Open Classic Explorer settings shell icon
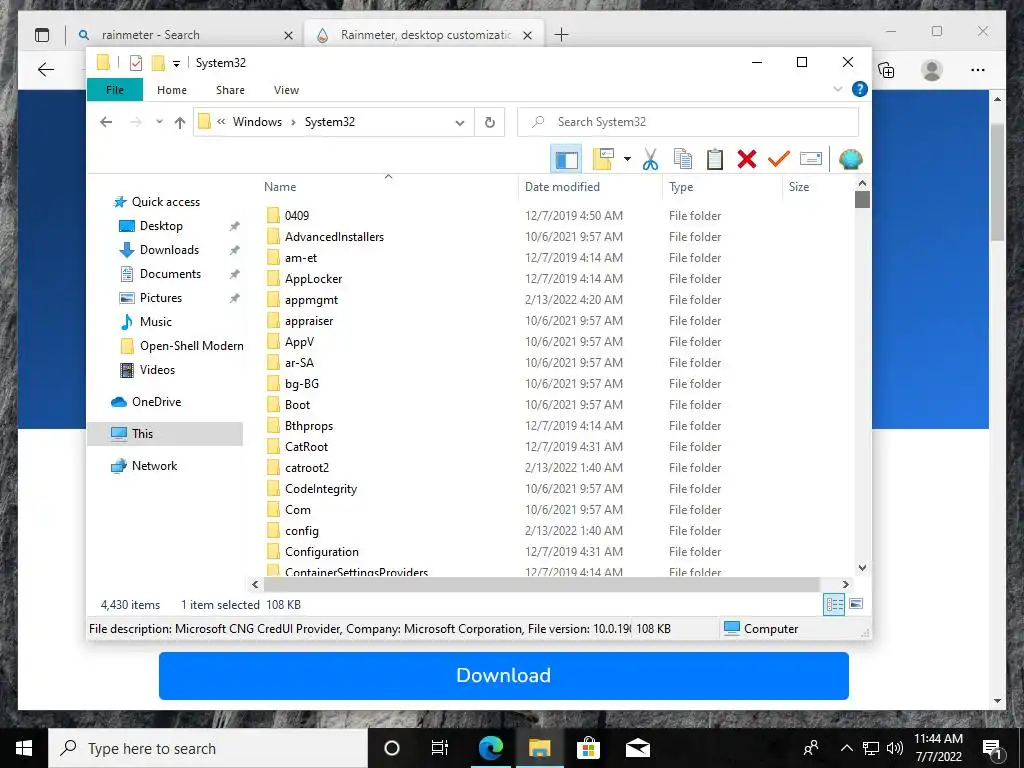The height and width of the screenshot is (768, 1024). point(850,159)
